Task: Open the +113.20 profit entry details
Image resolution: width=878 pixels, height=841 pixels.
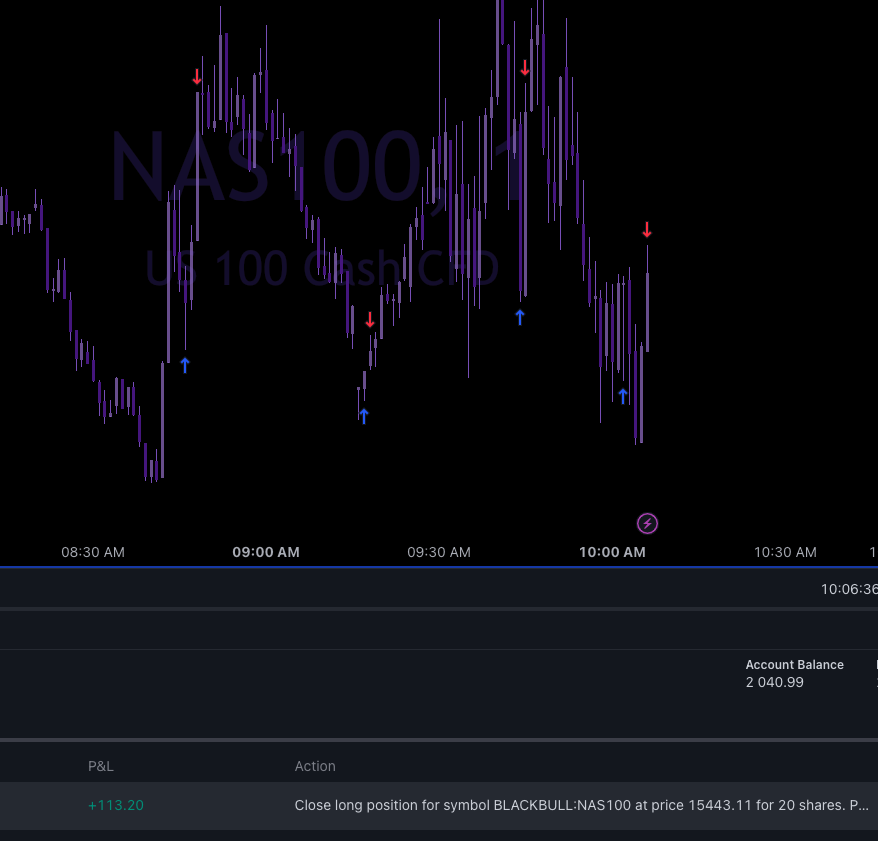Action: click(x=116, y=805)
